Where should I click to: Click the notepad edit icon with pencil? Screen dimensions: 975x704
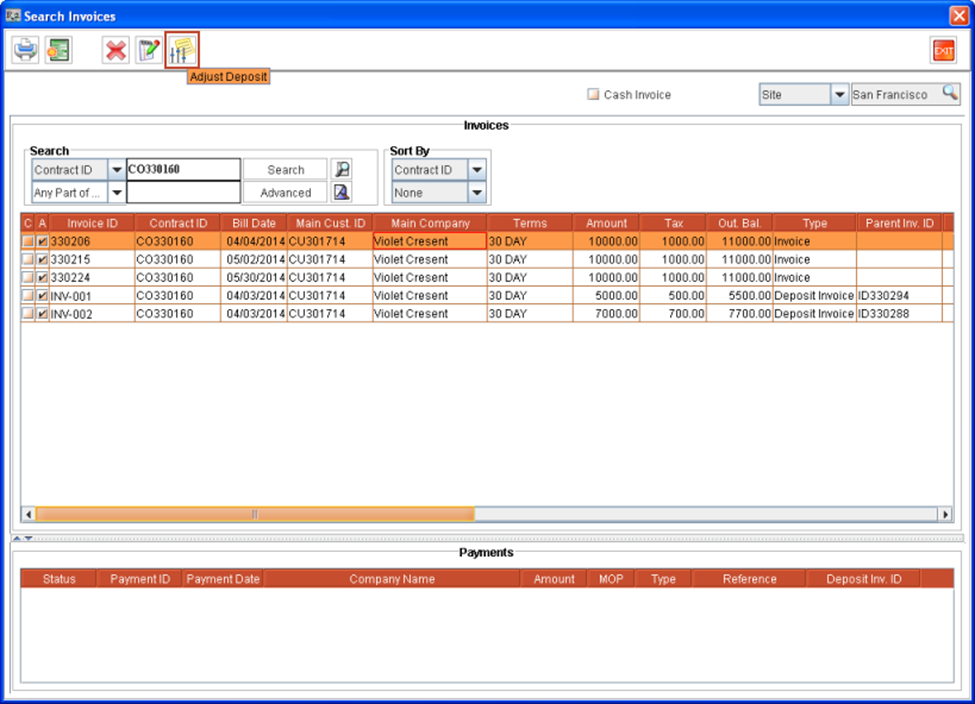coord(149,50)
